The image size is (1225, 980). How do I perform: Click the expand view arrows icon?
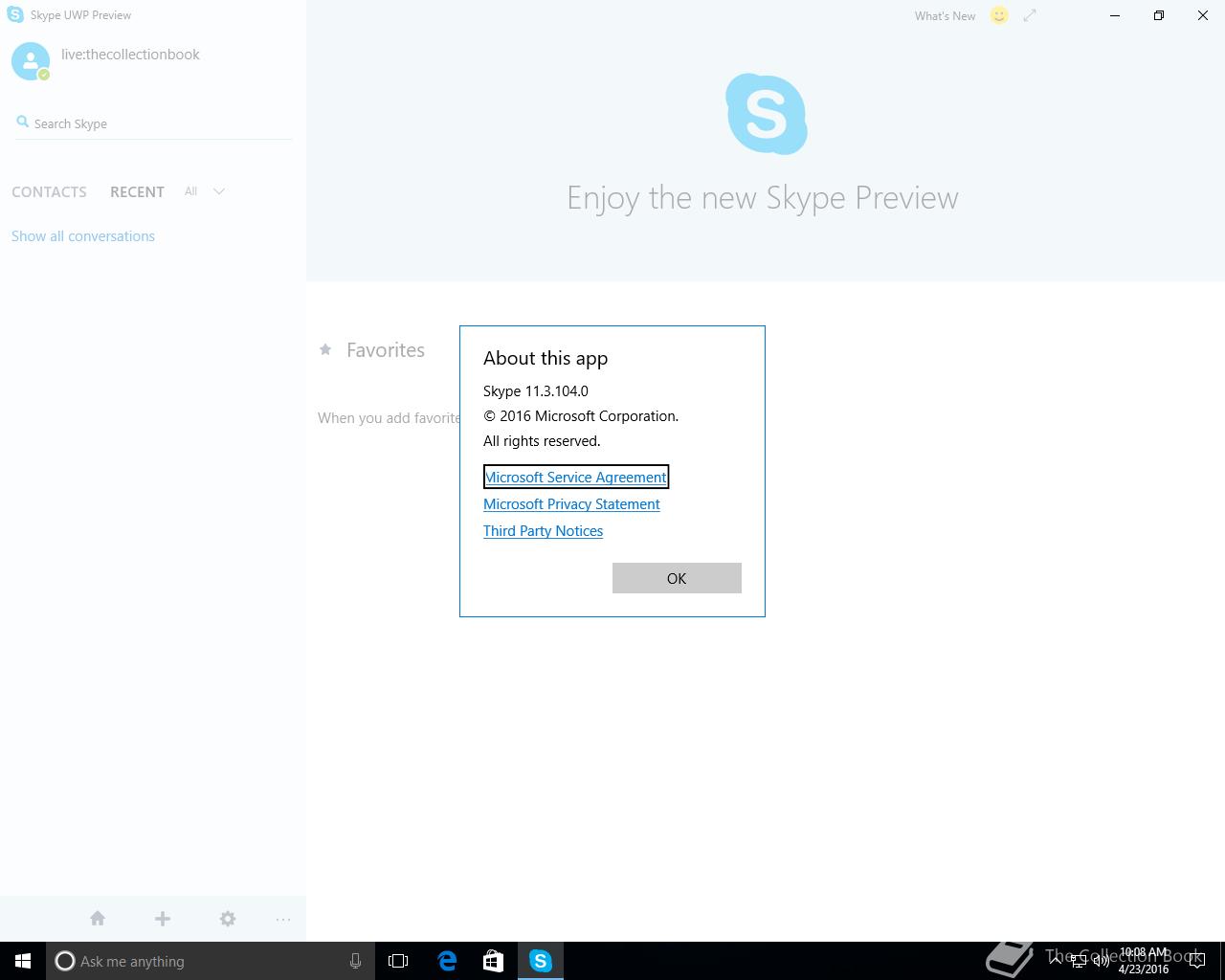point(1030,15)
